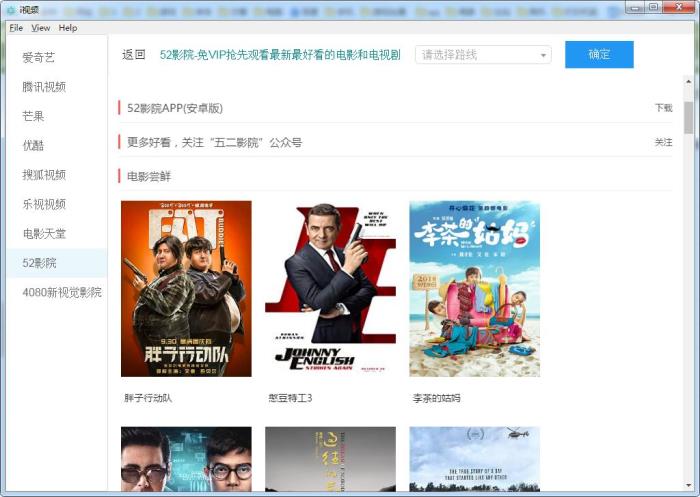
Task: Open the 52影院 site title link
Action: [280, 55]
